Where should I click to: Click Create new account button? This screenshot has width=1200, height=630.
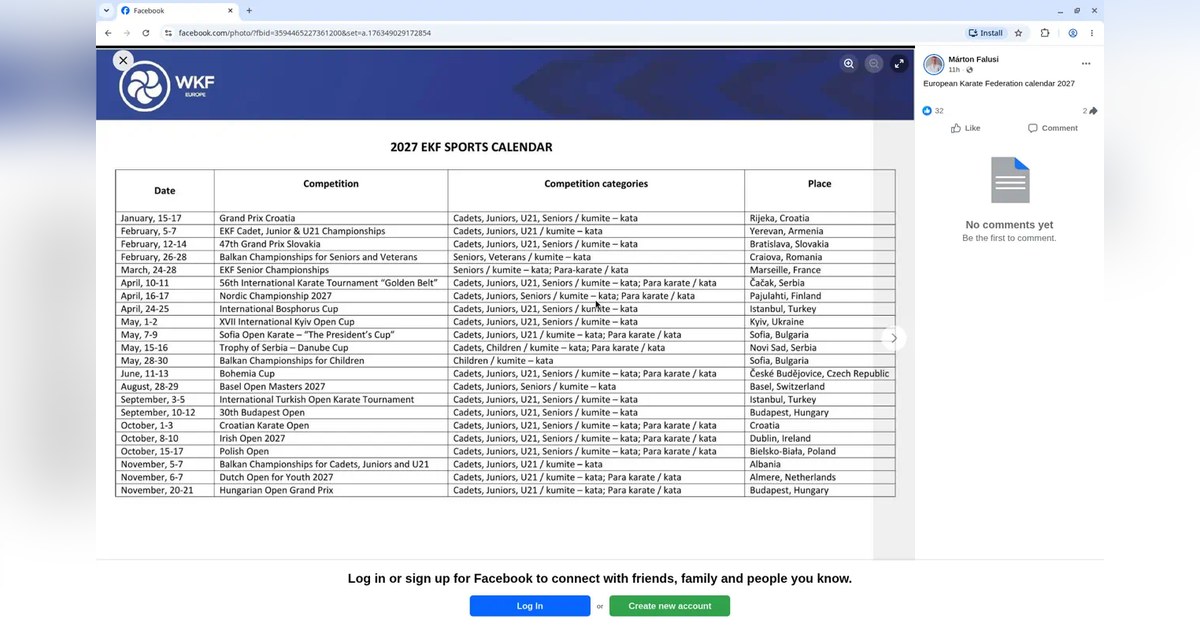point(669,606)
